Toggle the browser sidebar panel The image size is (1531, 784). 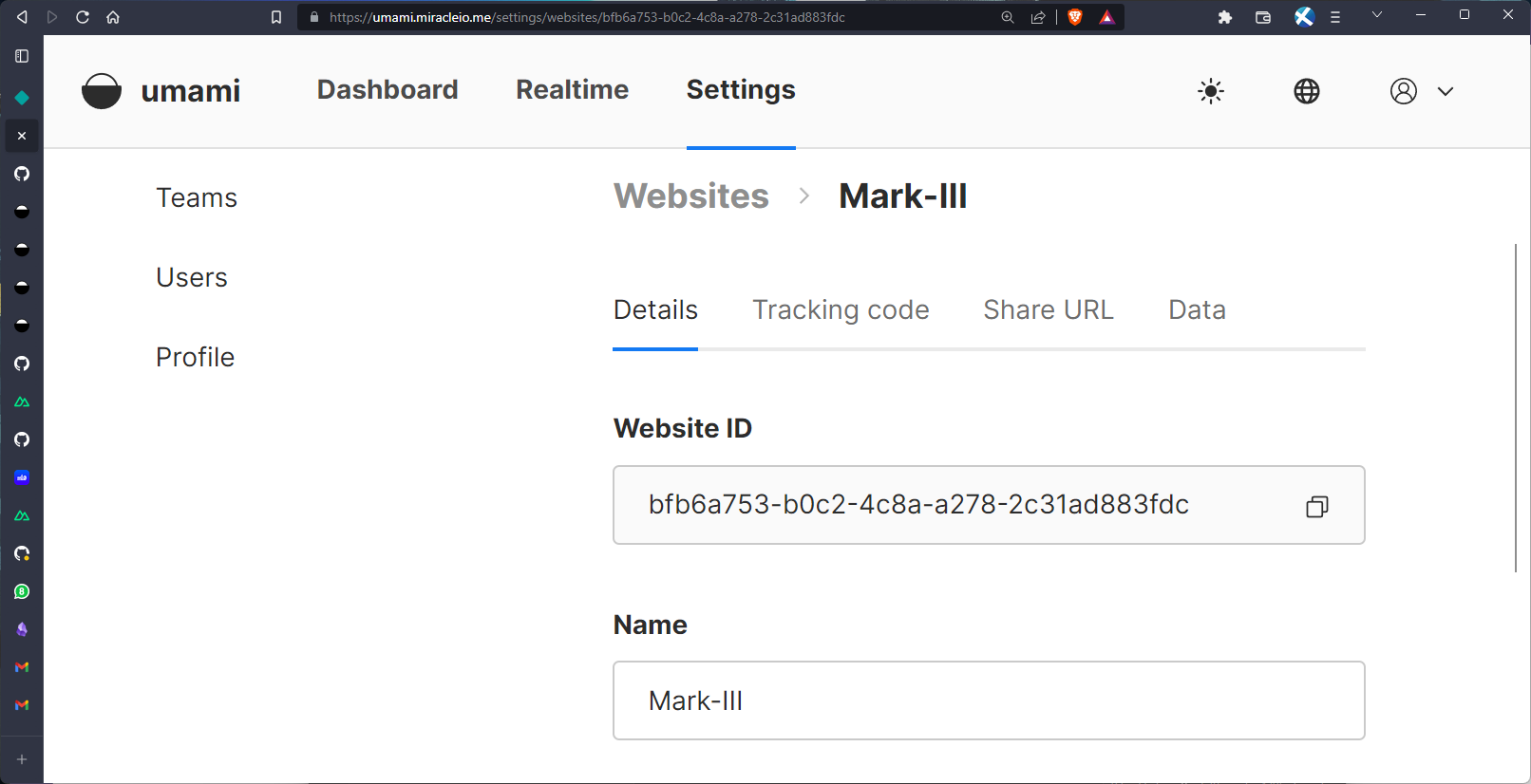coord(22,56)
